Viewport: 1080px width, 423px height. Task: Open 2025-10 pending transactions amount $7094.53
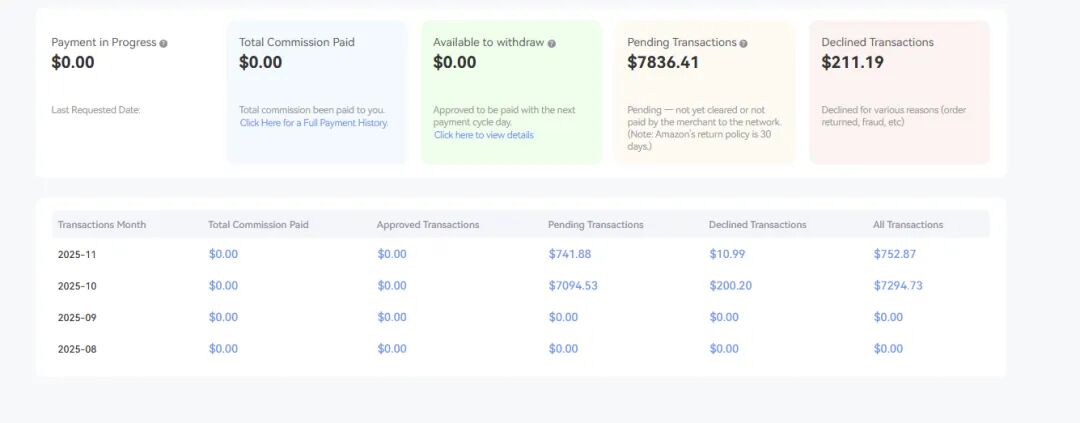(573, 286)
